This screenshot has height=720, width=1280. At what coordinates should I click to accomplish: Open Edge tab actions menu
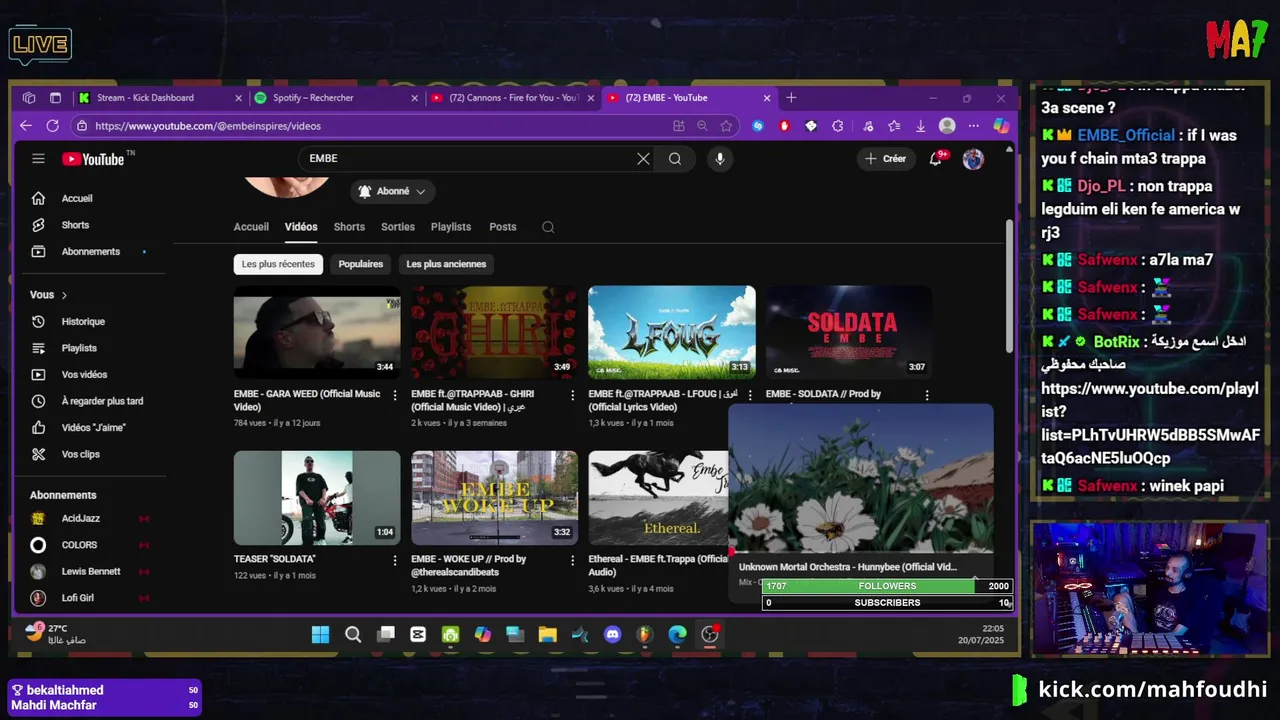coord(55,98)
